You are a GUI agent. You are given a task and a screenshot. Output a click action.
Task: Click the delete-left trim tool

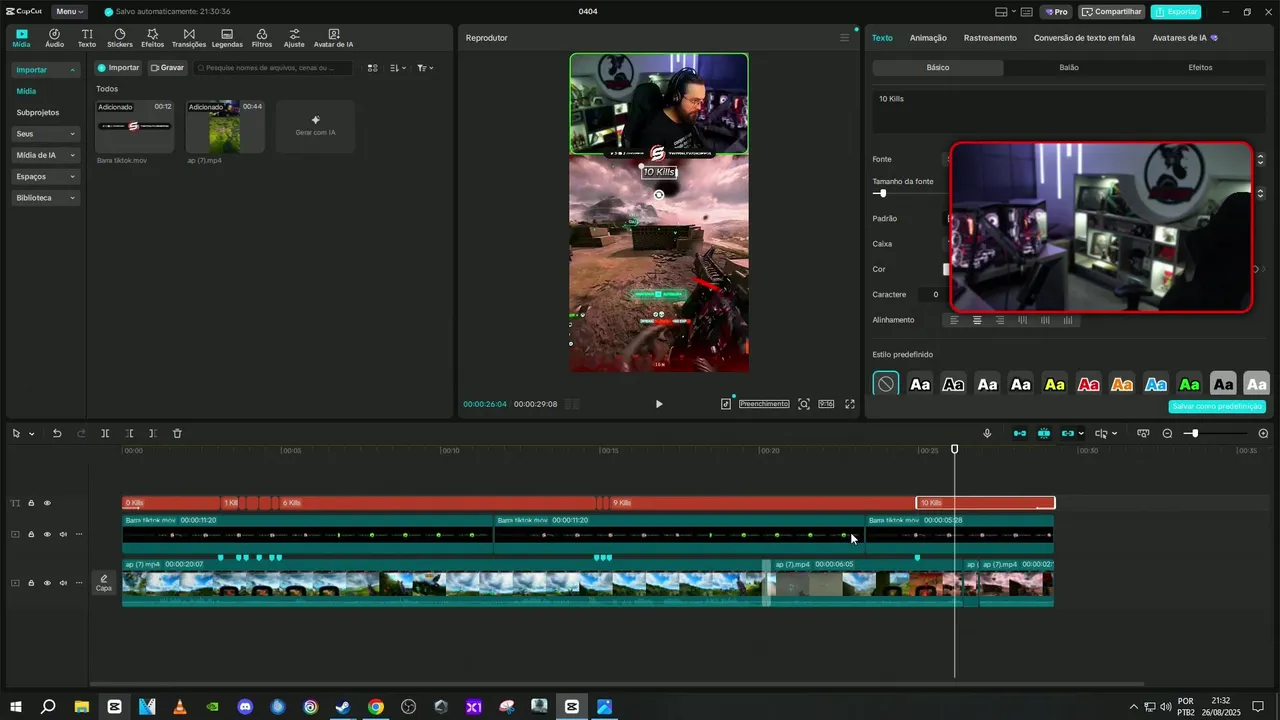click(130, 433)
